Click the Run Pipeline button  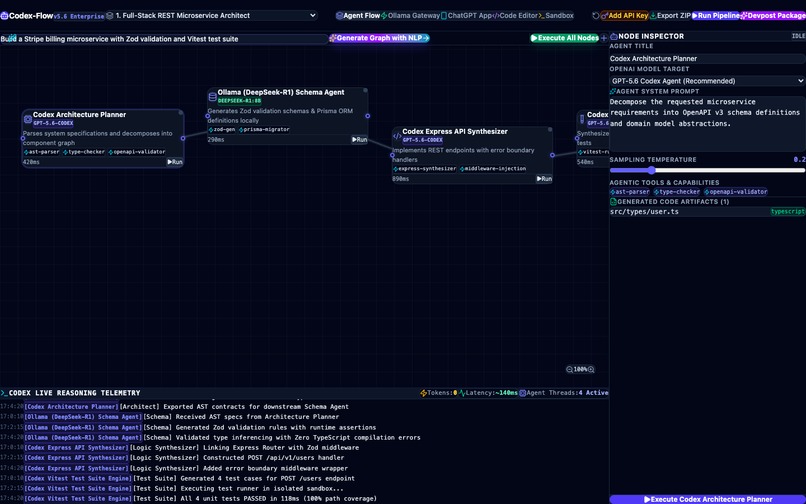tap(716, 16)
